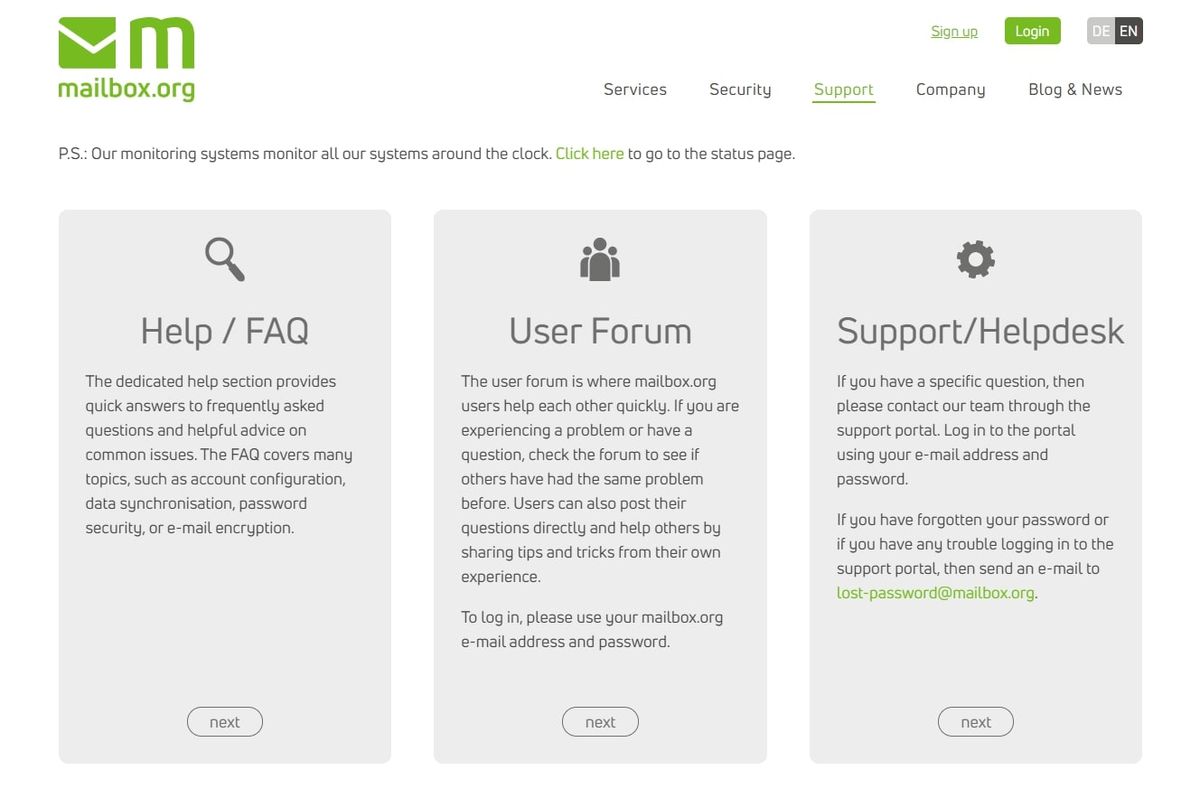The image size is (1200, 789).
Task: Click the mailbox.org logo
Action: point(125,55)
